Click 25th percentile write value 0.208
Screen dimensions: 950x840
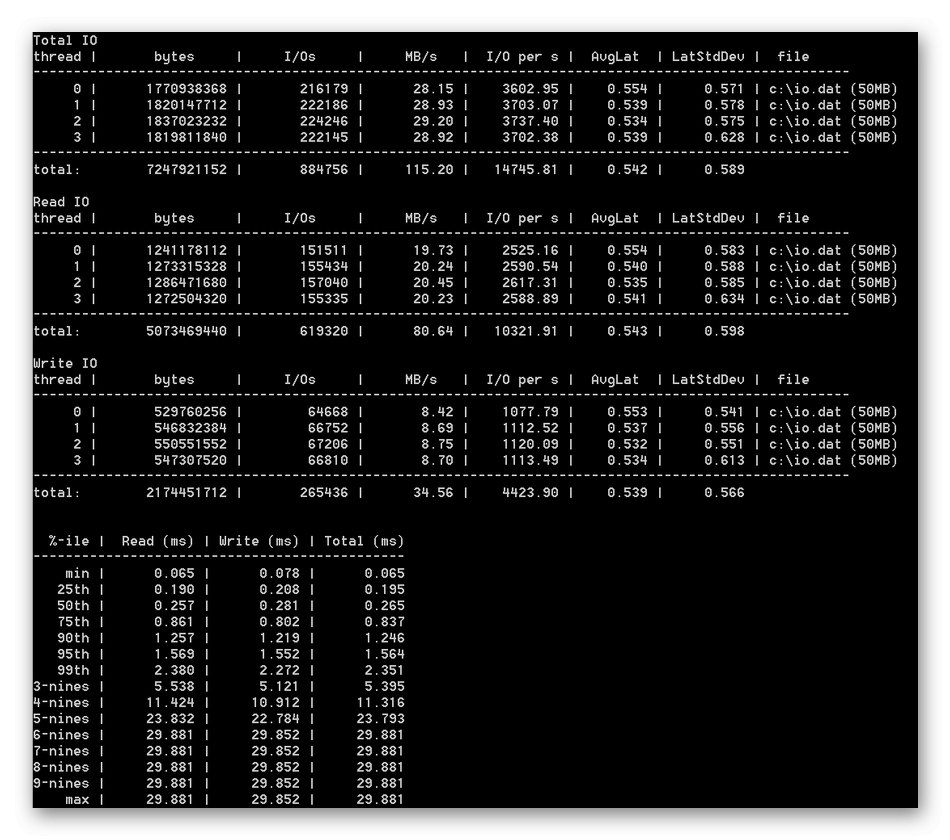click(x=279, y=590)
